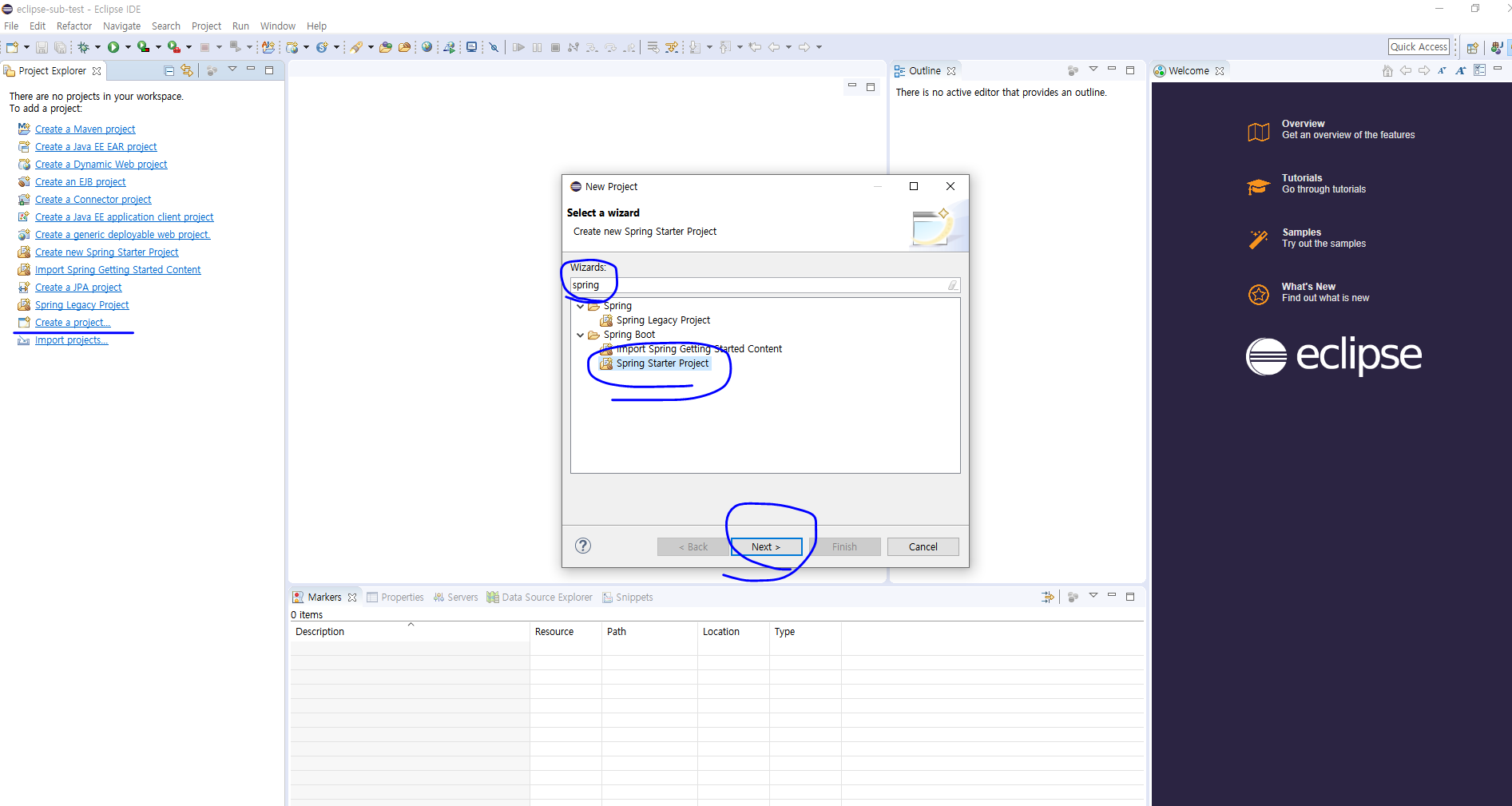Screen dimensions: 1512x806
Task: Click the New file toolbar icon
Action: [12, 47]
